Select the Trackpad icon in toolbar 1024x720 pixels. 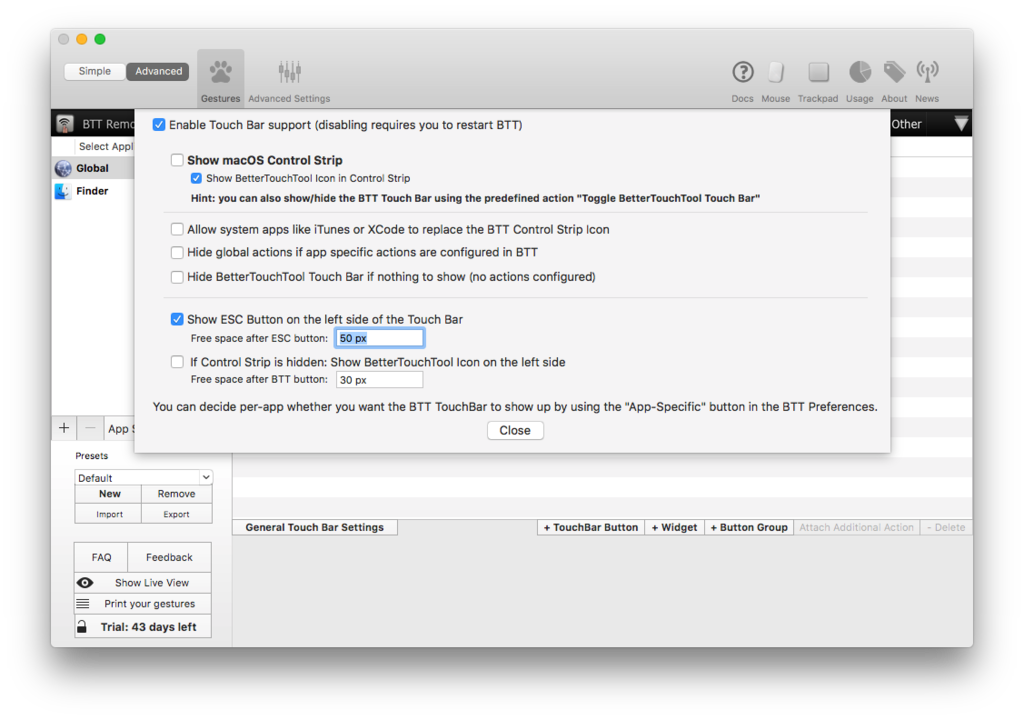click(818, 72)
